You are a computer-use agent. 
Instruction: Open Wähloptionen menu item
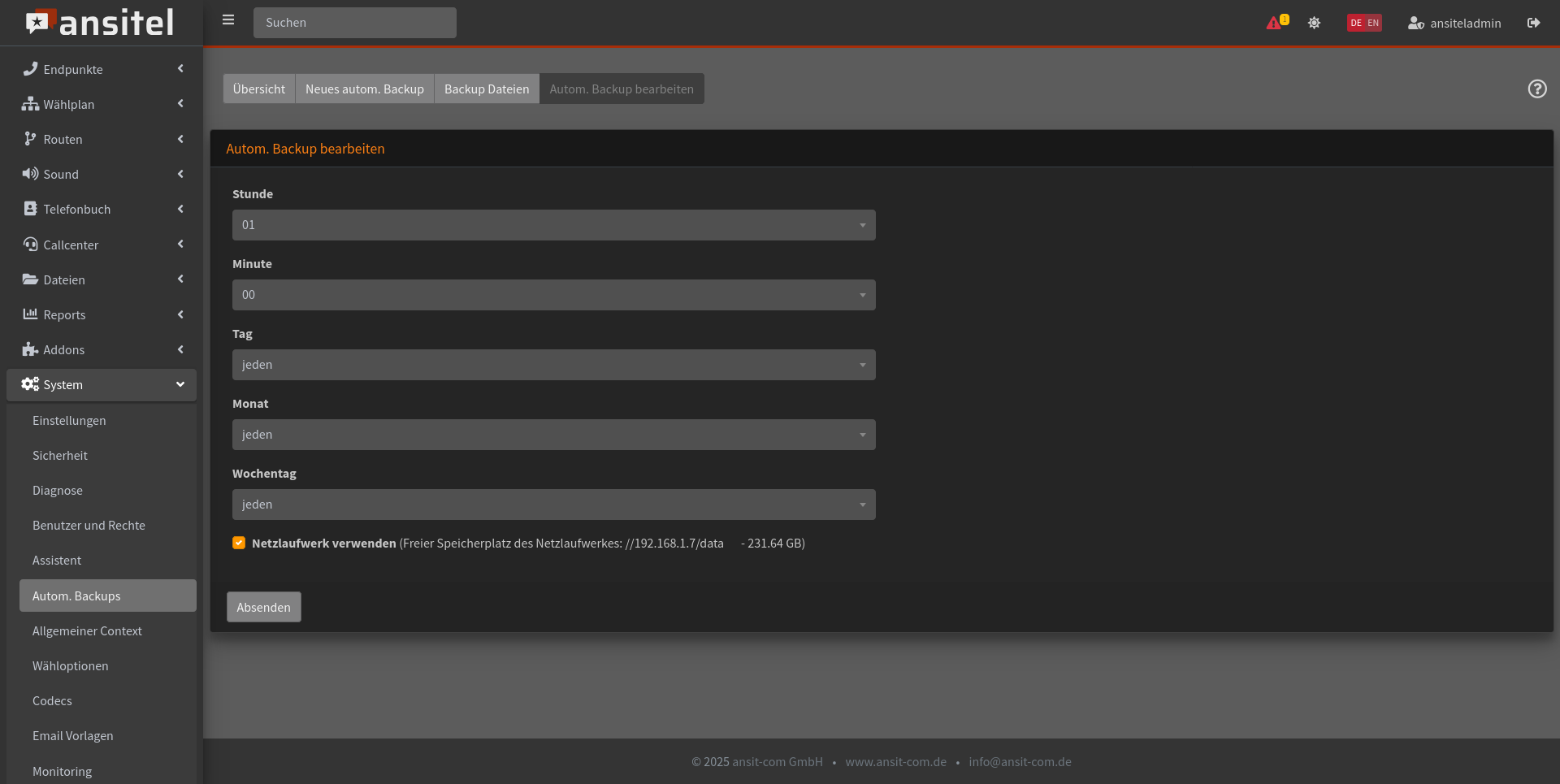108,665
